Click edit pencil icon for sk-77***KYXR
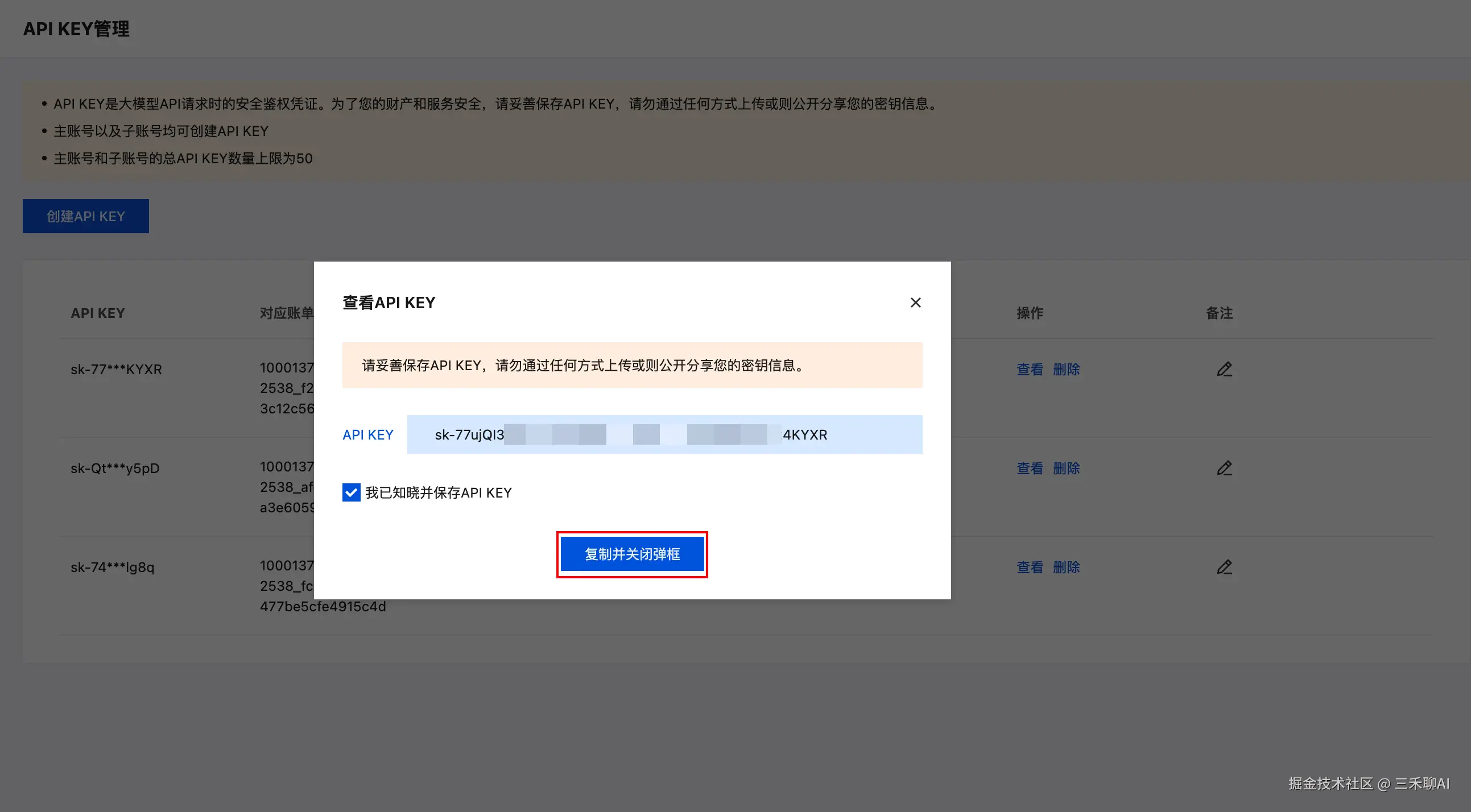Screen dimensions: 1471x812 [x=1224, y=370]
